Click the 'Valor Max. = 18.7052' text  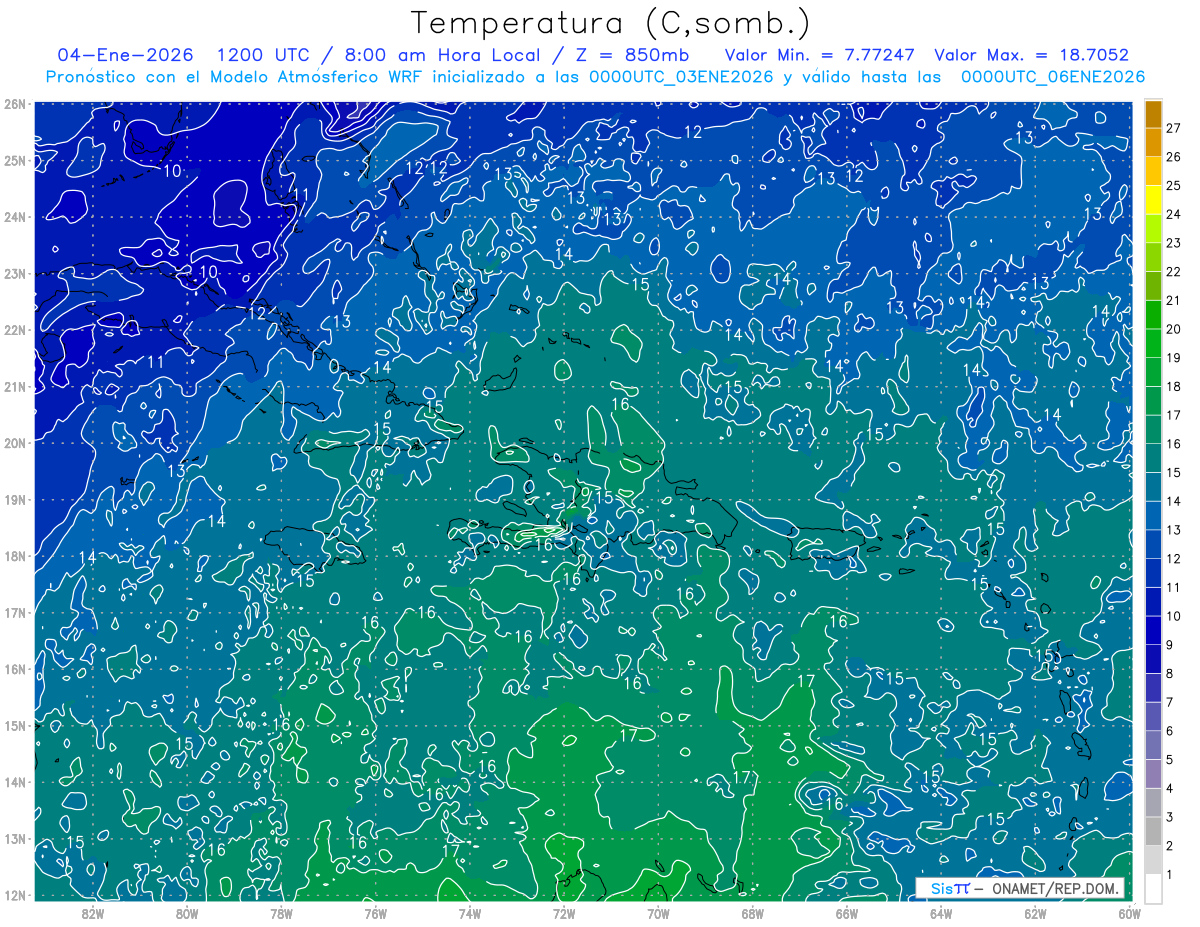[x=1032, y=55]
